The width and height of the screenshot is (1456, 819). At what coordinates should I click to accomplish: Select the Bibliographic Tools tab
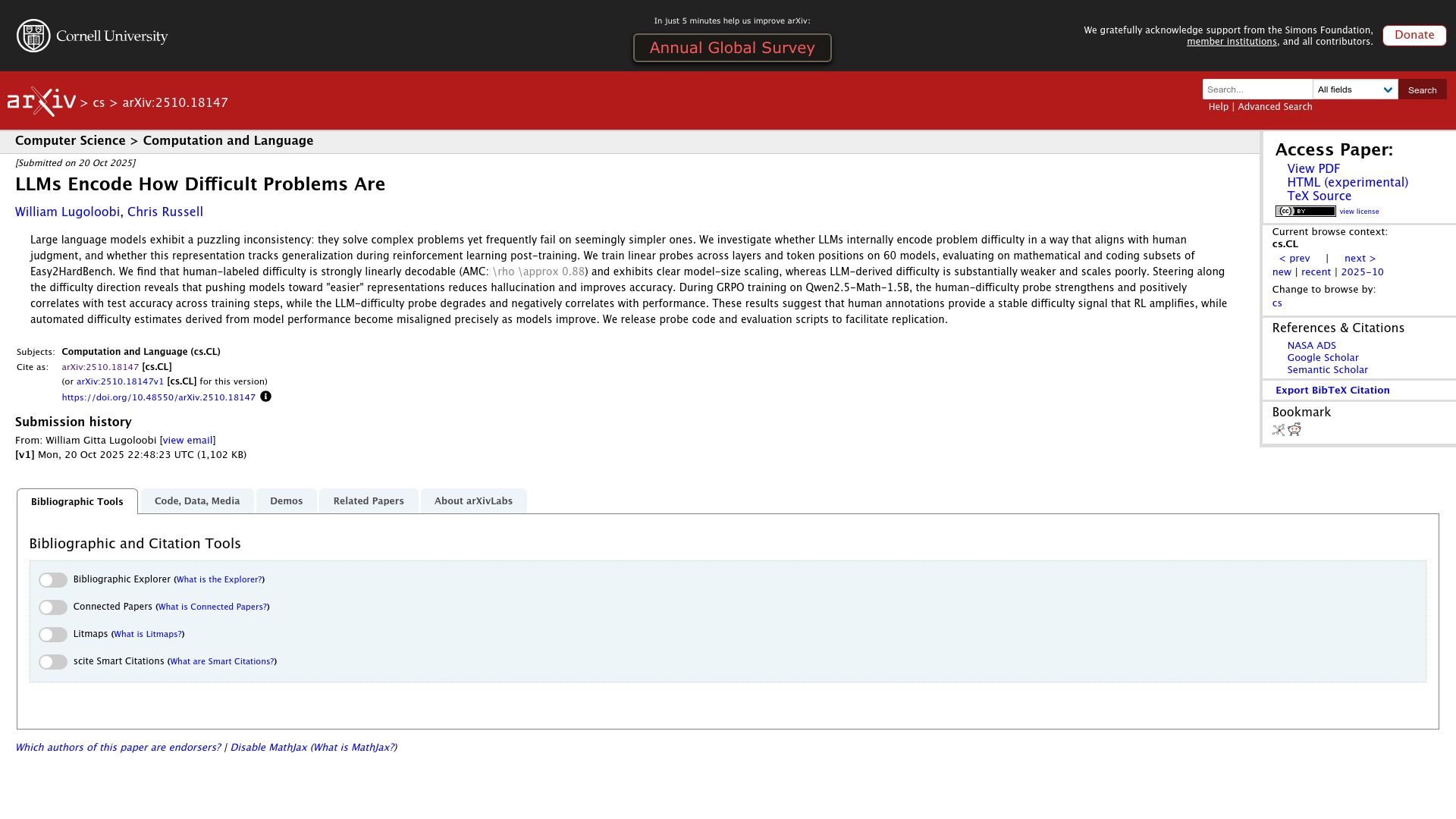point(77,501)
